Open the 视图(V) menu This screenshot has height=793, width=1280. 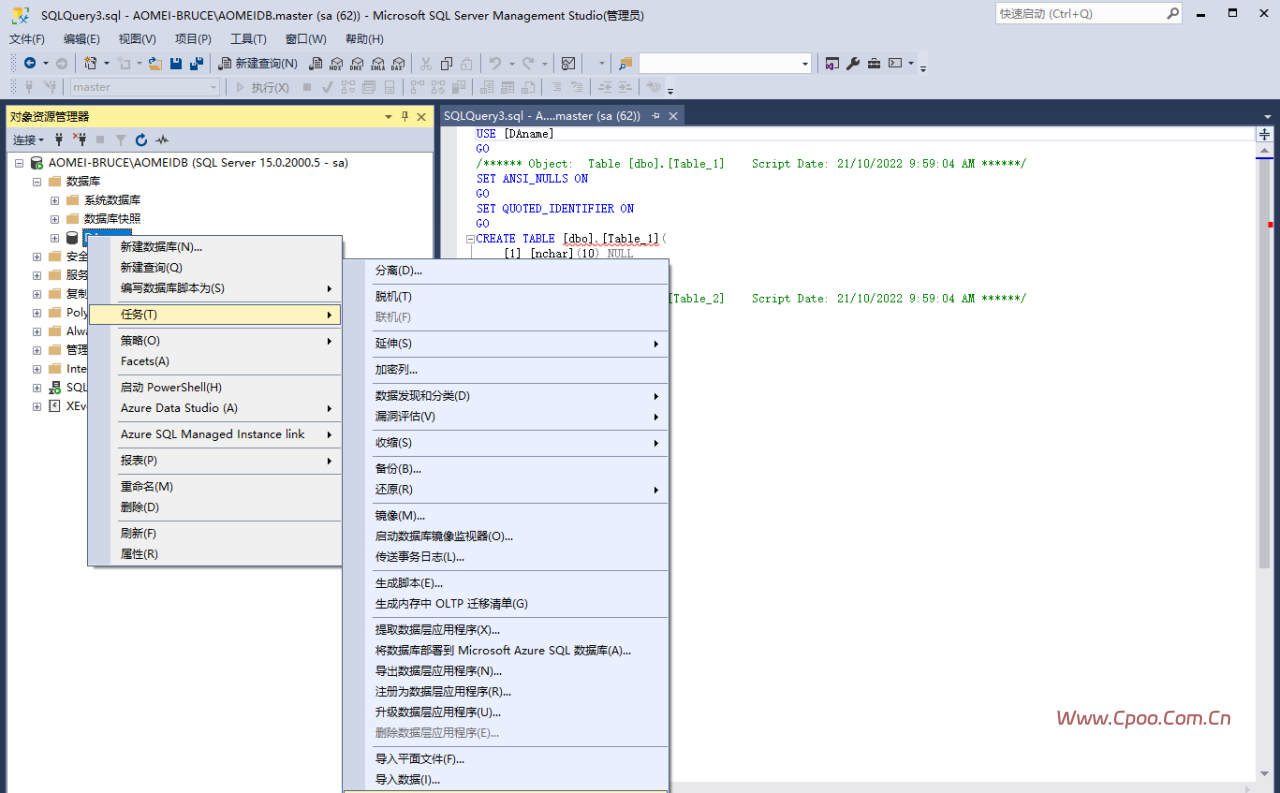tap(137, 39)
